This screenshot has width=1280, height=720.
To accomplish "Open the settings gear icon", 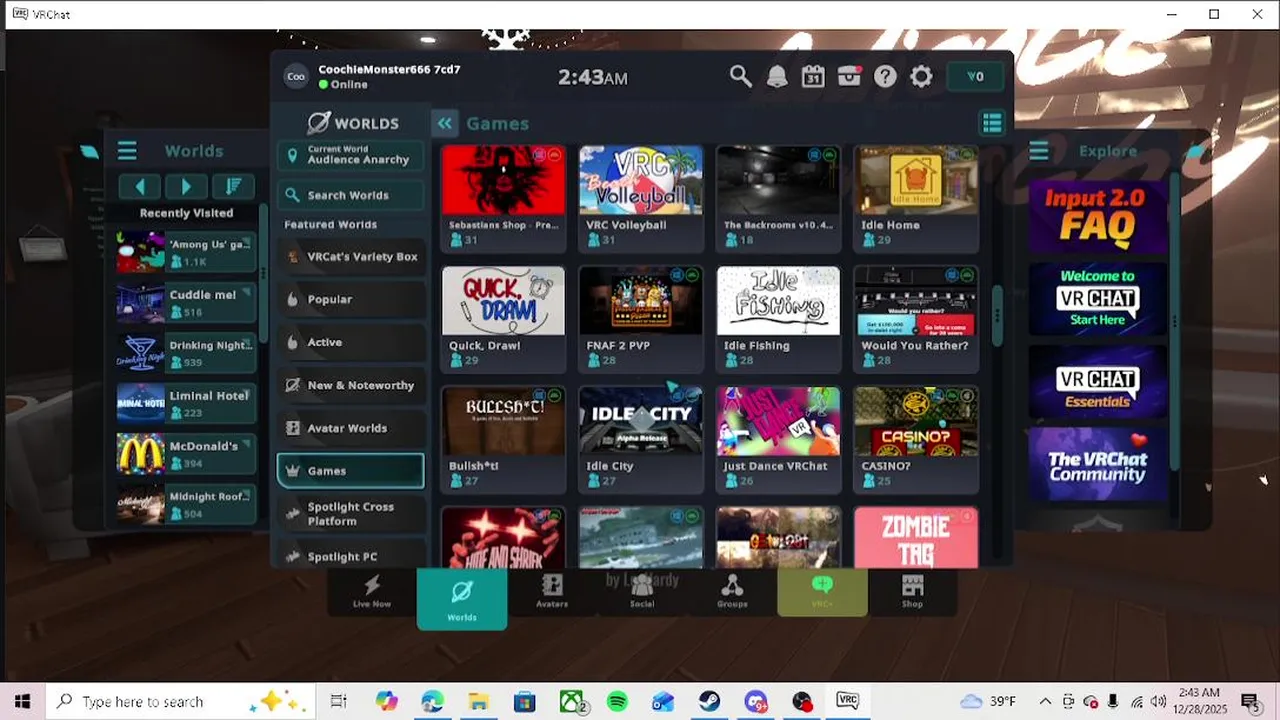I will [x=921, y=77].
